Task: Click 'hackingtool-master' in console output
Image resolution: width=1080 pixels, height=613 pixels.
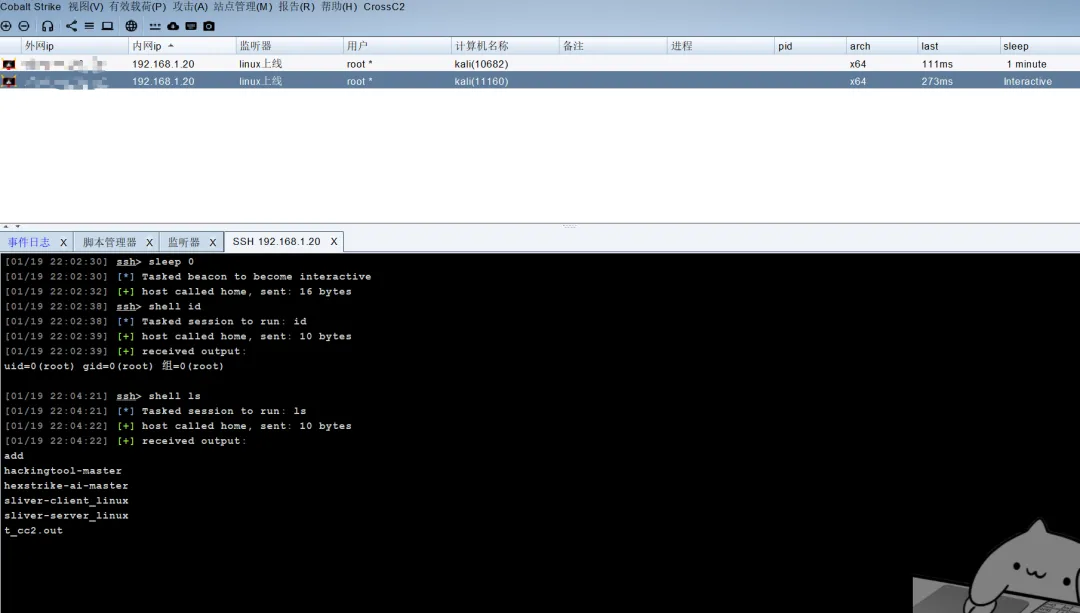Action: tap(63, 471)
